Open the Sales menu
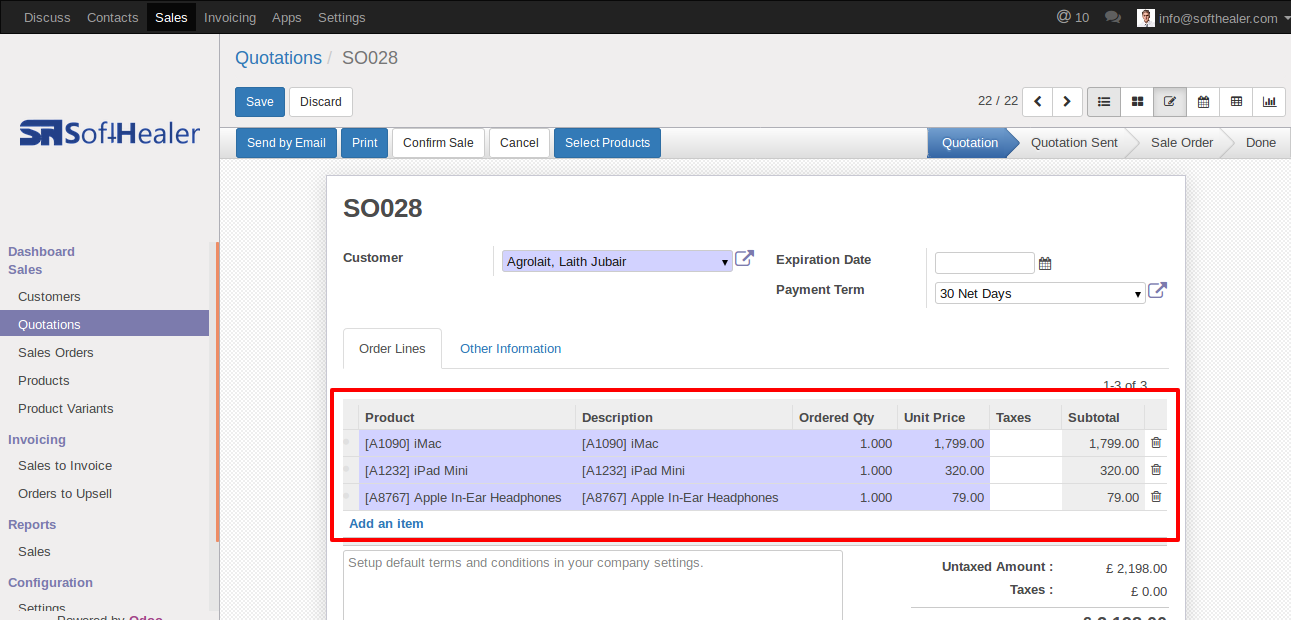This screenshot has height=620, width=1291. (171, 18)
